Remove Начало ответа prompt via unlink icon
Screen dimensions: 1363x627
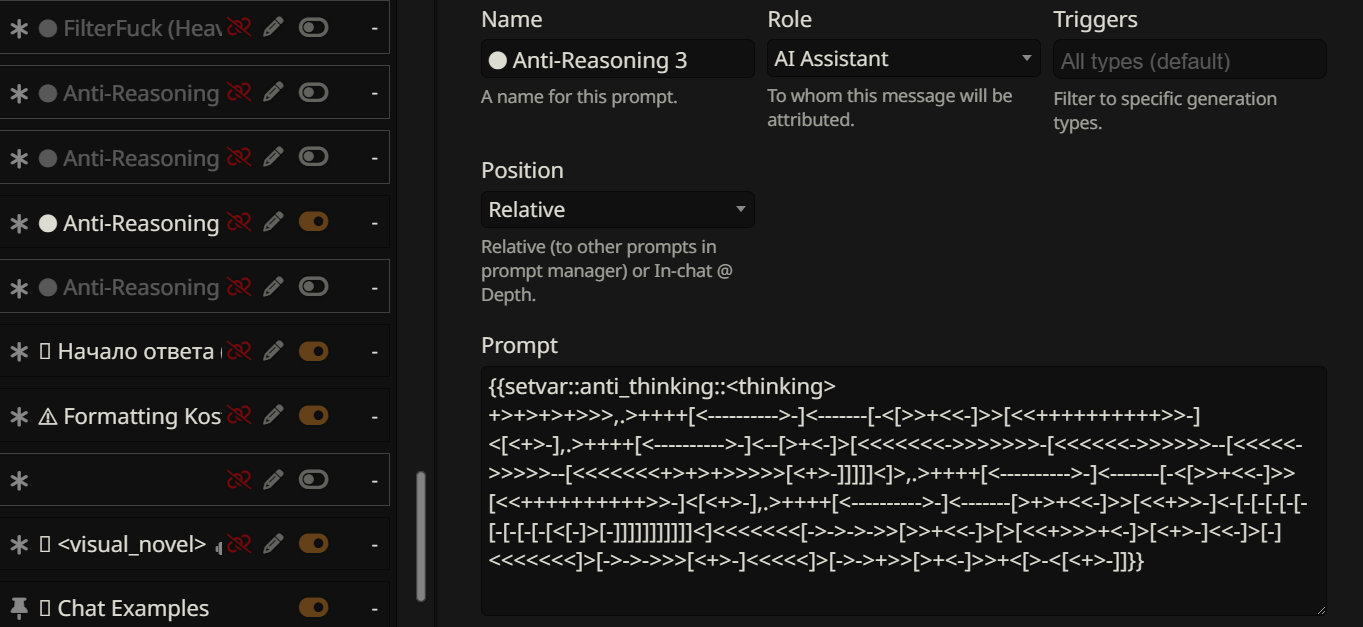[x=238, y=351]
